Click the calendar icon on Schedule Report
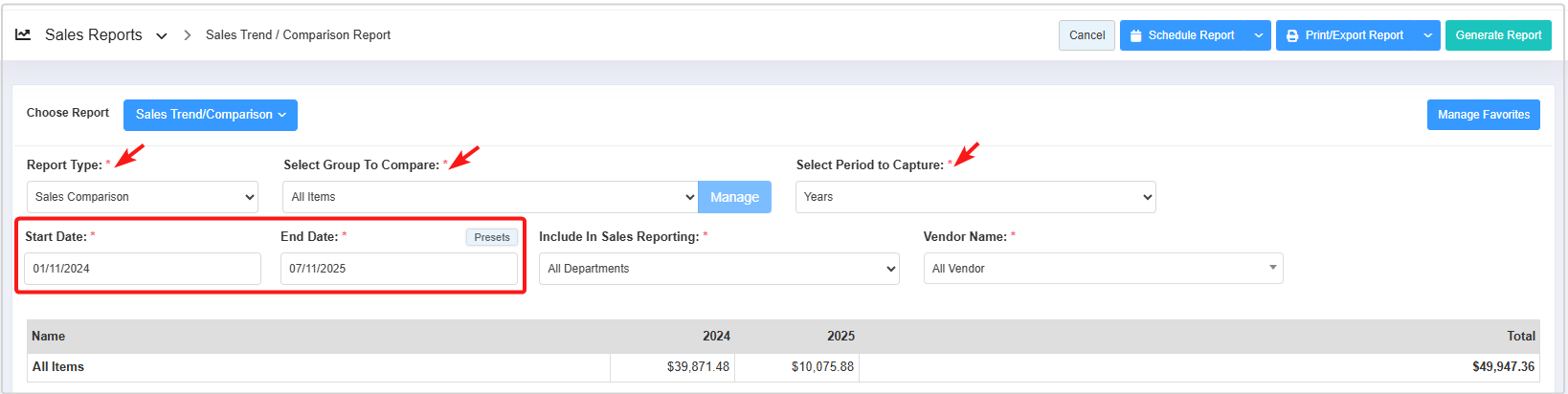The width and height of the screenshot is (1568, 394). [1135, 35]
